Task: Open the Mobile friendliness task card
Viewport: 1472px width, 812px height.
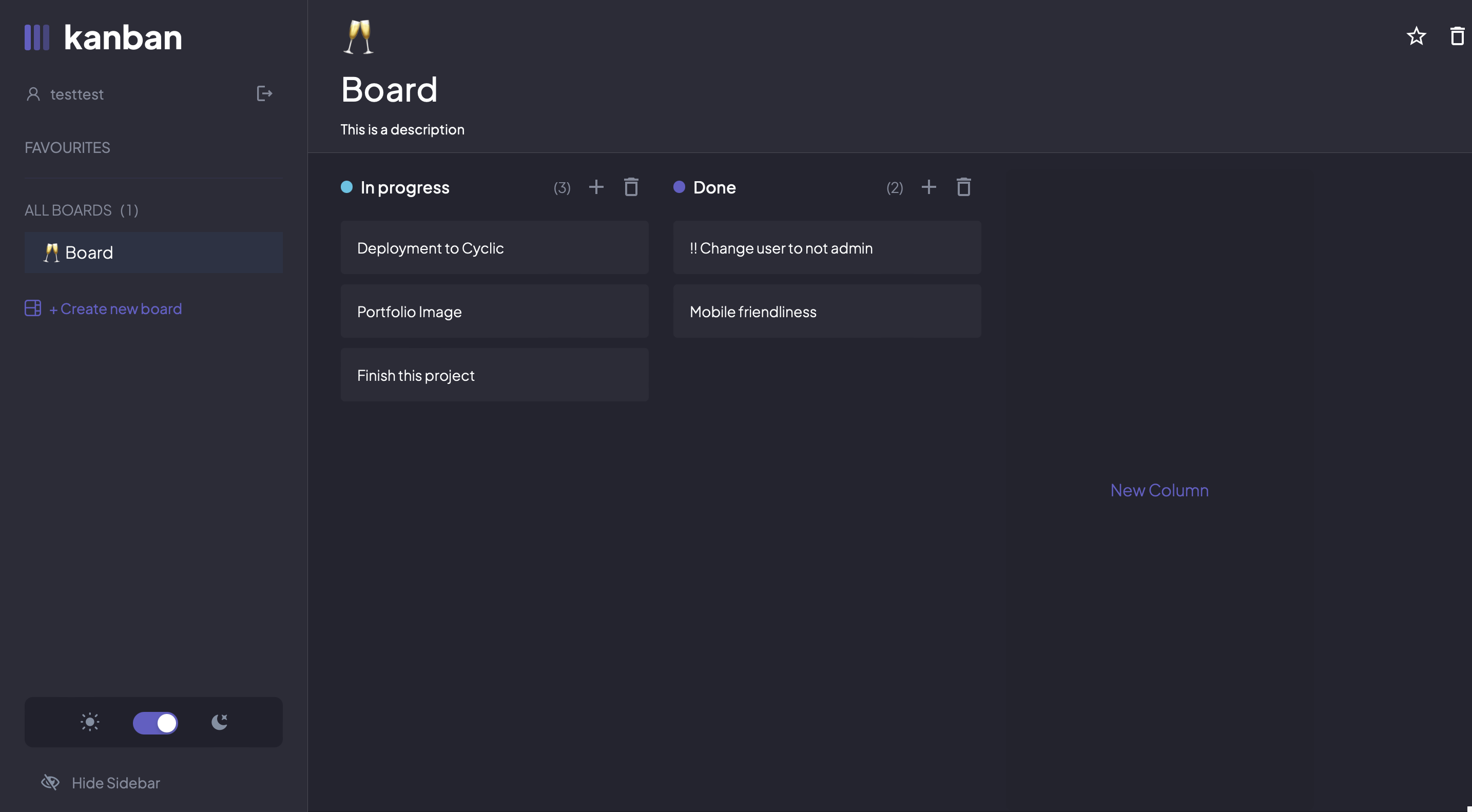Action: (827, 312)
